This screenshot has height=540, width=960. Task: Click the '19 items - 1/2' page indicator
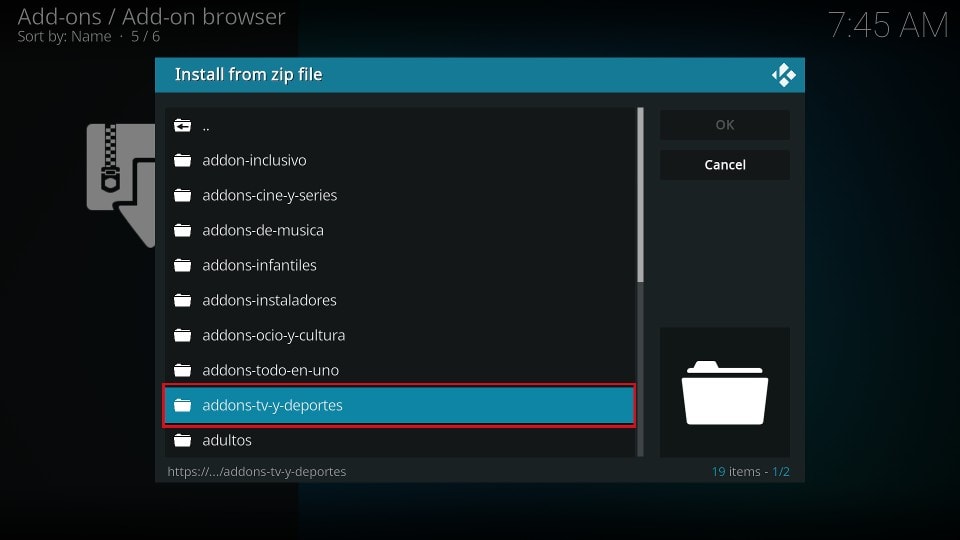pyautogui.click(x=751, y=471)
